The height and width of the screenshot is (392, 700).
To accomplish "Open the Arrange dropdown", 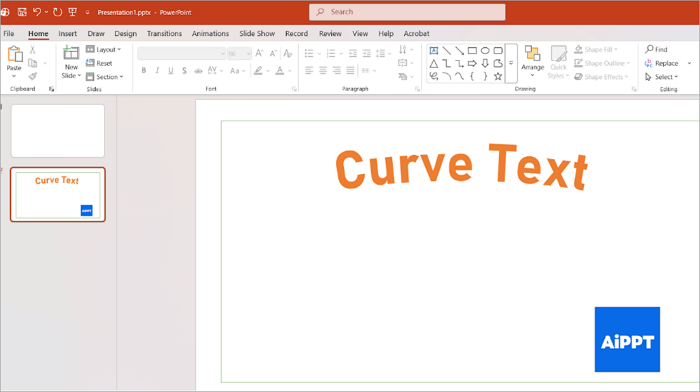I will tap(533, 62).
